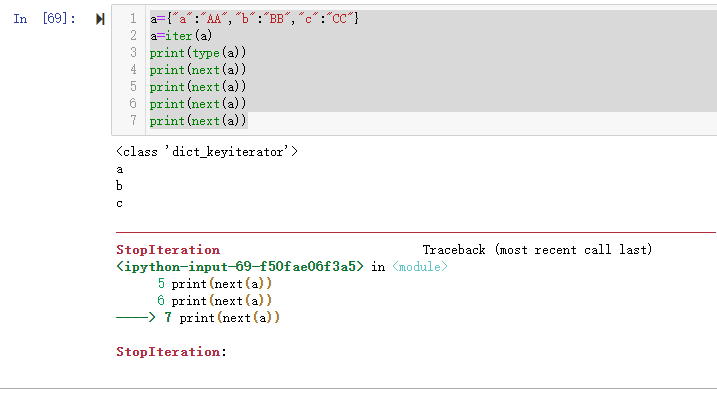Click the StopIteration error heading
Image resolution: width=717 pixels, height=395 pixels.
pyautogui.click(x=168, y=250)
